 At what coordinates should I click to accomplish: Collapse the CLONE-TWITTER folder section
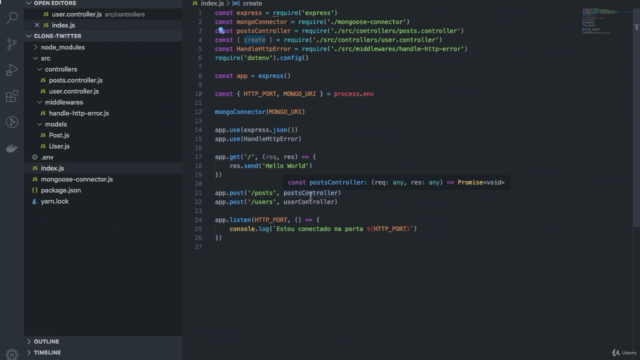tap(57, 36)
